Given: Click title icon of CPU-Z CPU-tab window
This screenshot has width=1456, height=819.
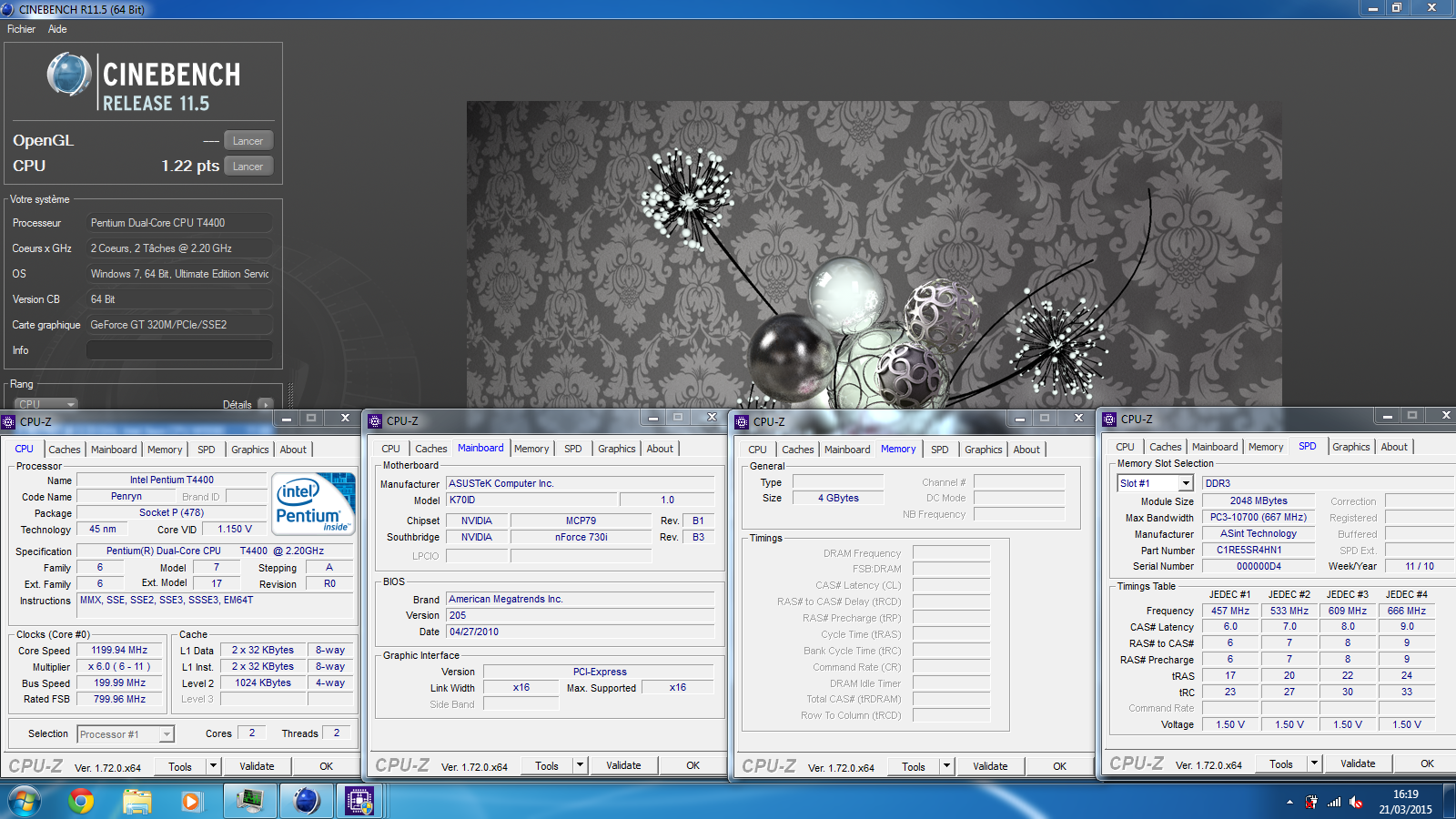Looking at the screenshot, I should tap(8, 422).
